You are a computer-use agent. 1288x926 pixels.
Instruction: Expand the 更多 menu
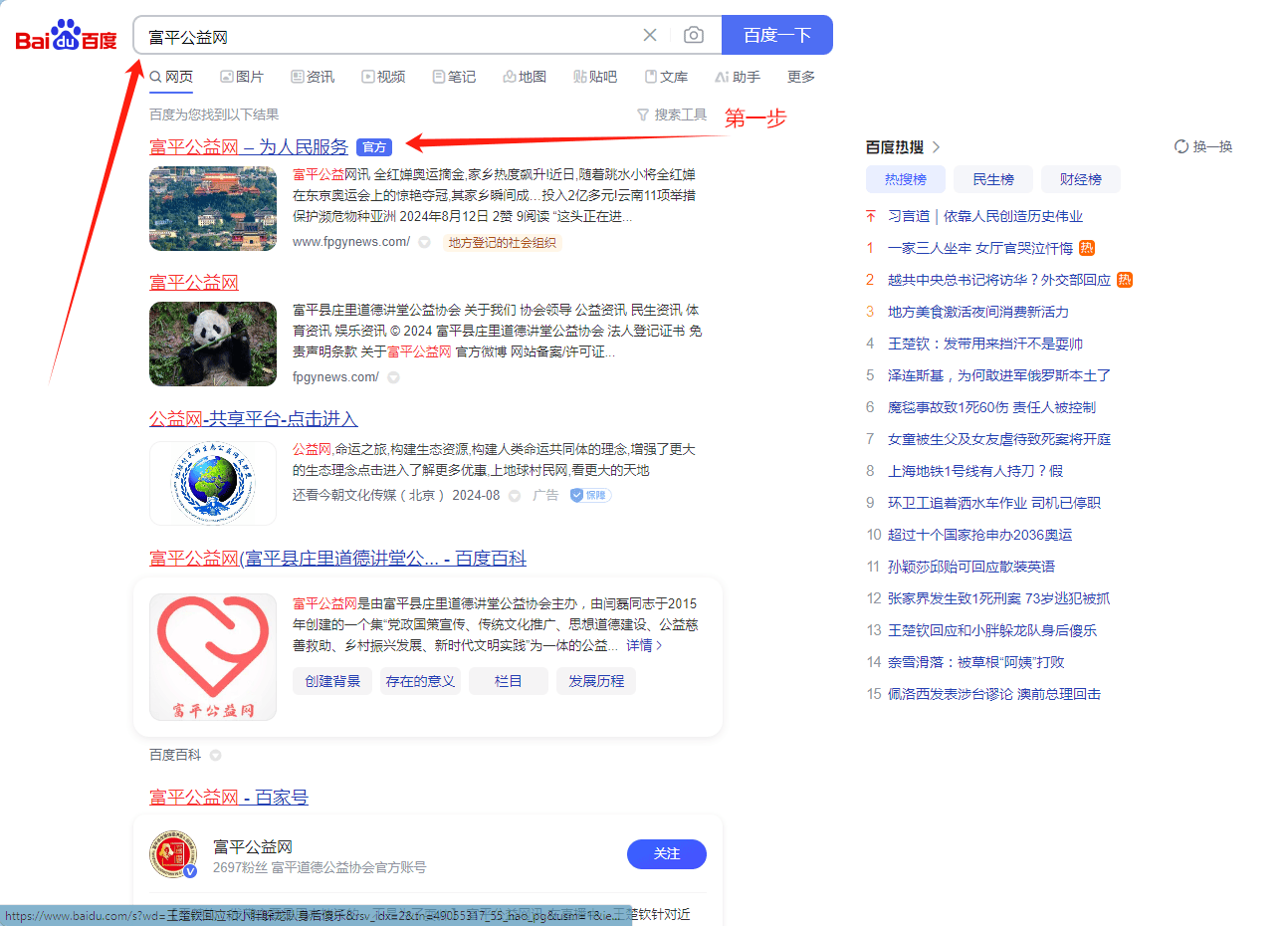[801, 77]
